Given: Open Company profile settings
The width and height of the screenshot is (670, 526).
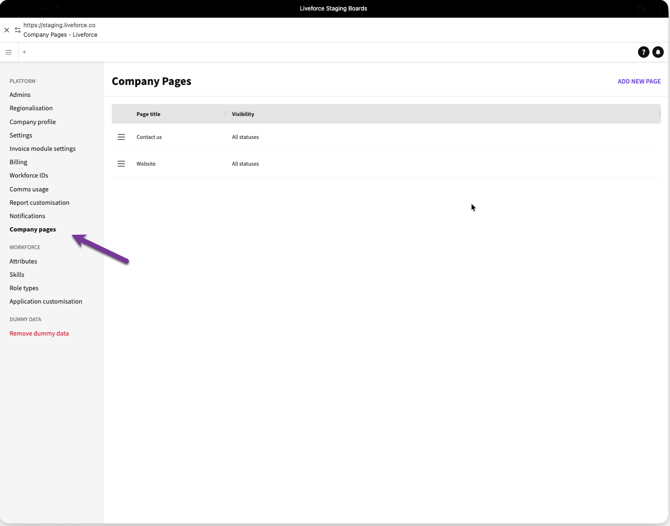Looking at the screenshot, I should pos(33,122).
